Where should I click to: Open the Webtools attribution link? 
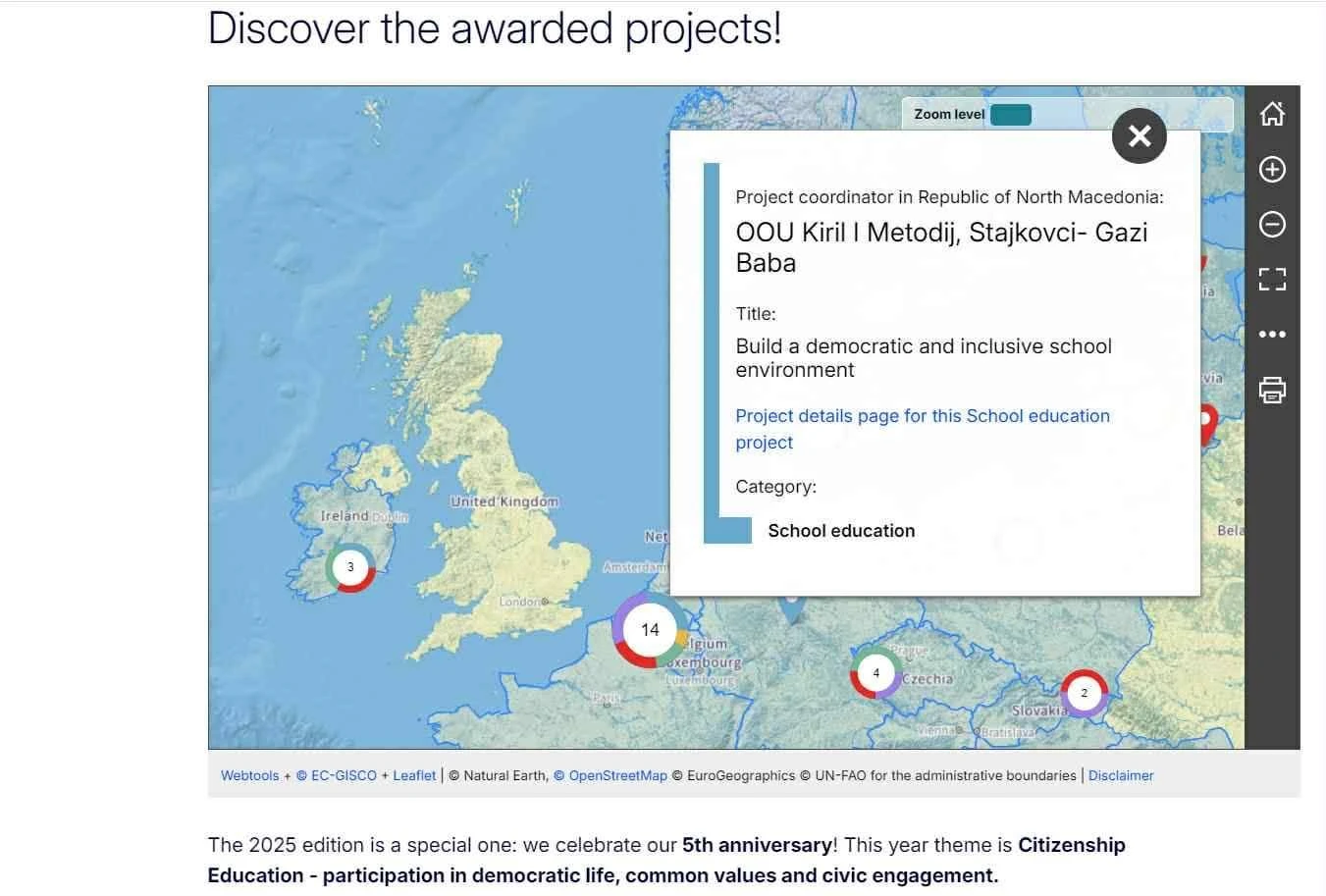coord(249,775)
